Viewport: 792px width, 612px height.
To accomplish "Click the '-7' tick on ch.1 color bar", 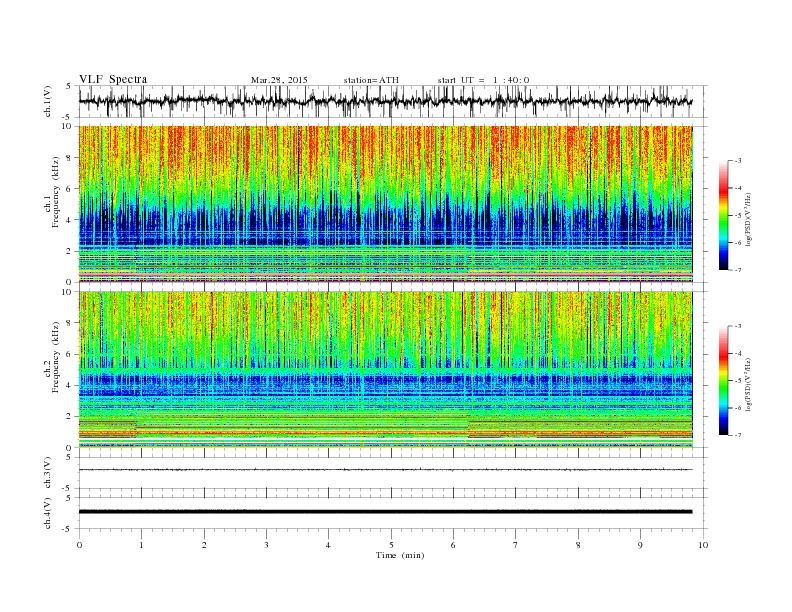I will pyautogui.click(x=738, y=270).
